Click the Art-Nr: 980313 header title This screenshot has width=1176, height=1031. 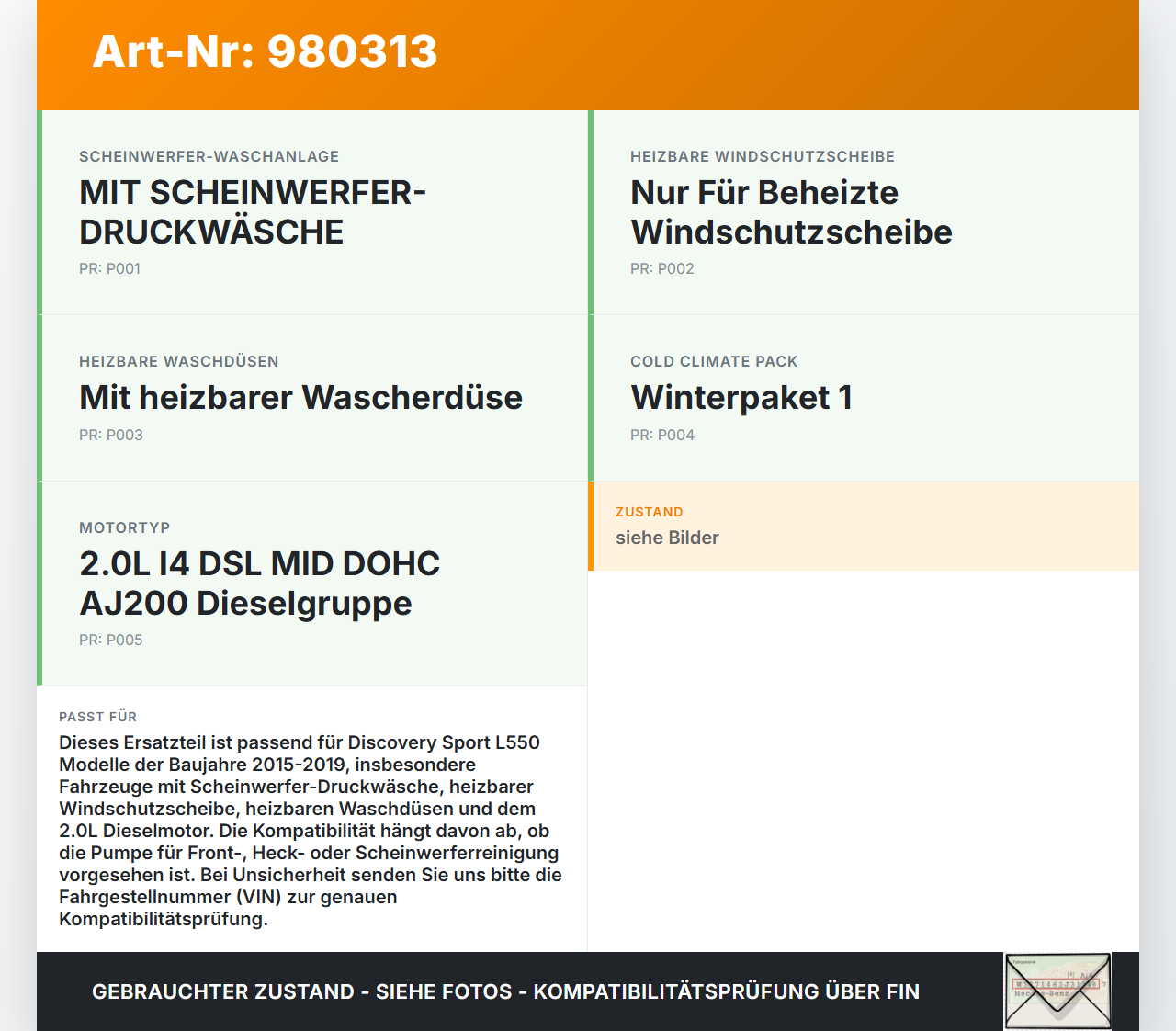pos(265,52)
